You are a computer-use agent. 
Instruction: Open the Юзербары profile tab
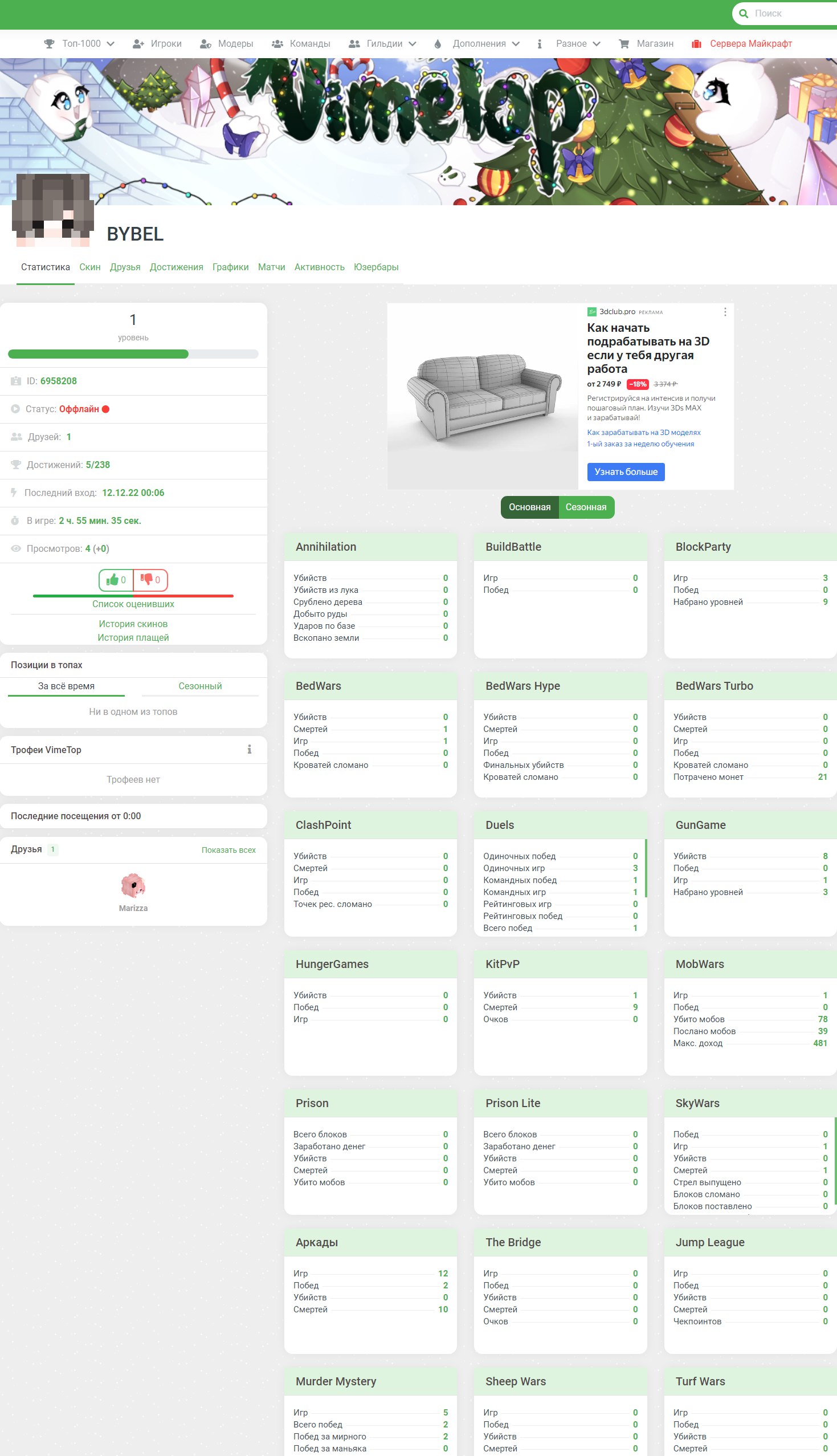pyautogui.click(x=376, y=267)
